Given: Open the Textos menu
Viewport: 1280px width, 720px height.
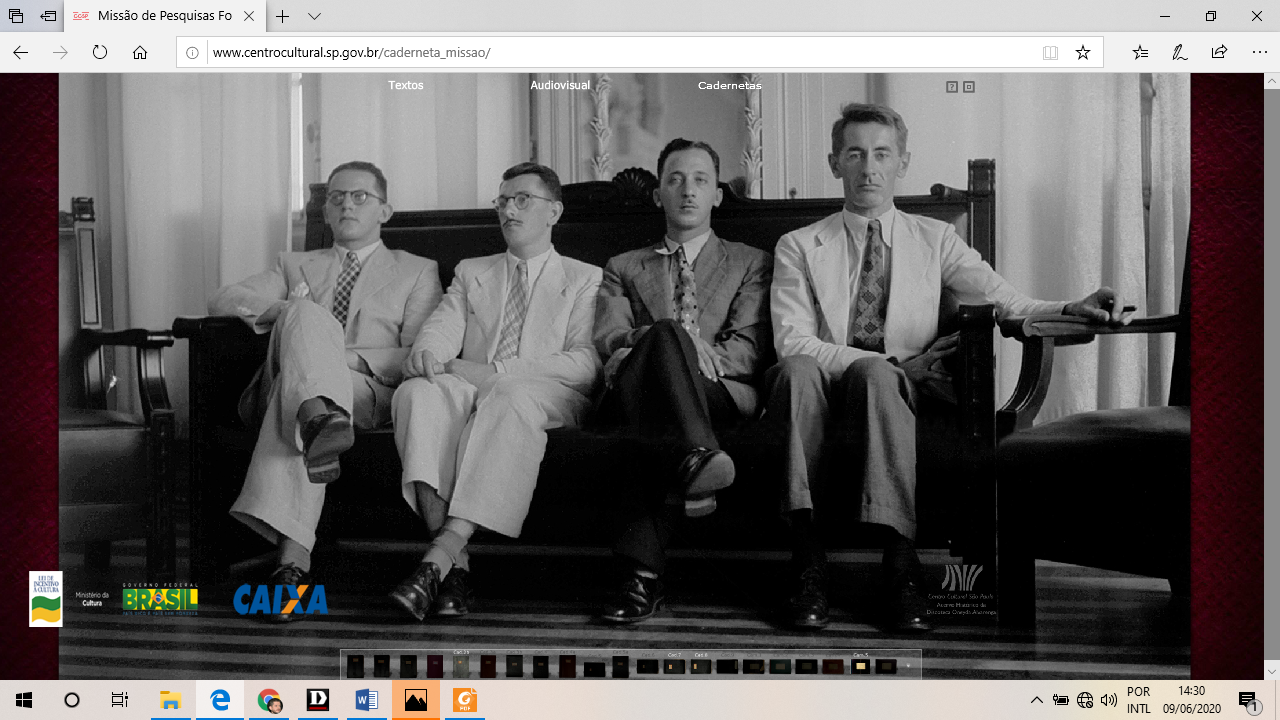Looking at the screenshot, I should 406,86.
